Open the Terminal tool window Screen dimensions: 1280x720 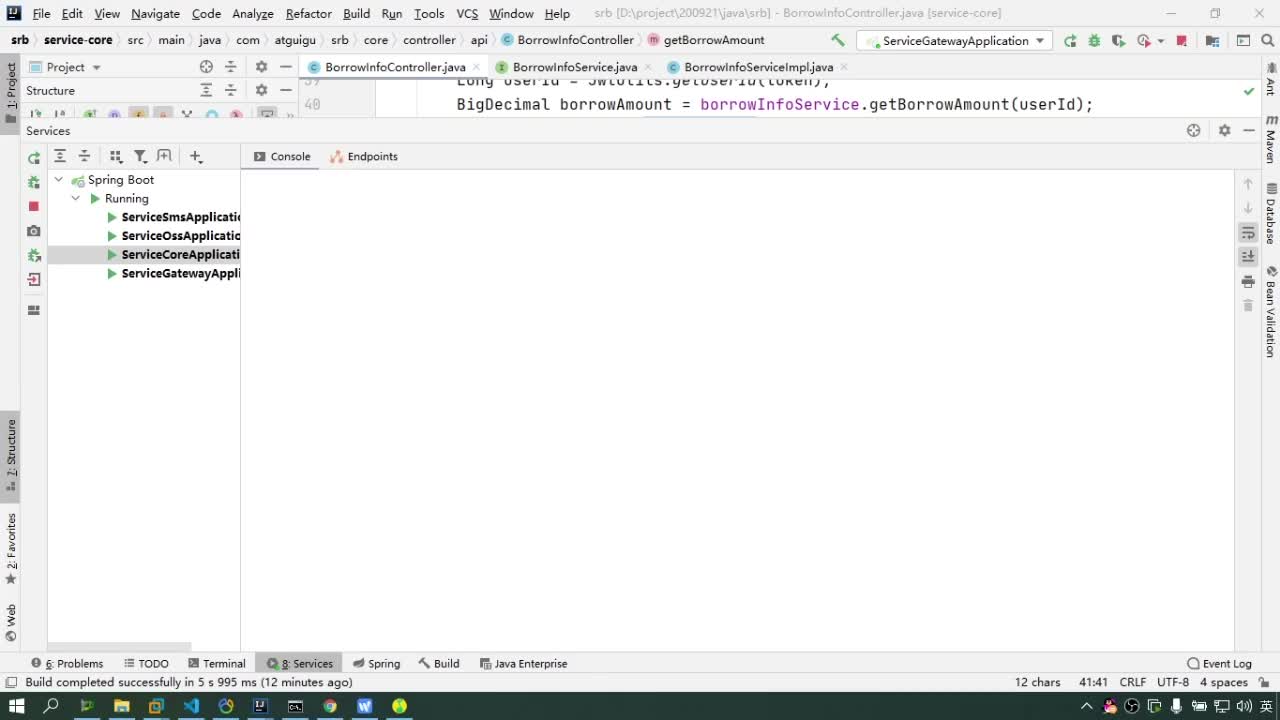pos(215,664)
